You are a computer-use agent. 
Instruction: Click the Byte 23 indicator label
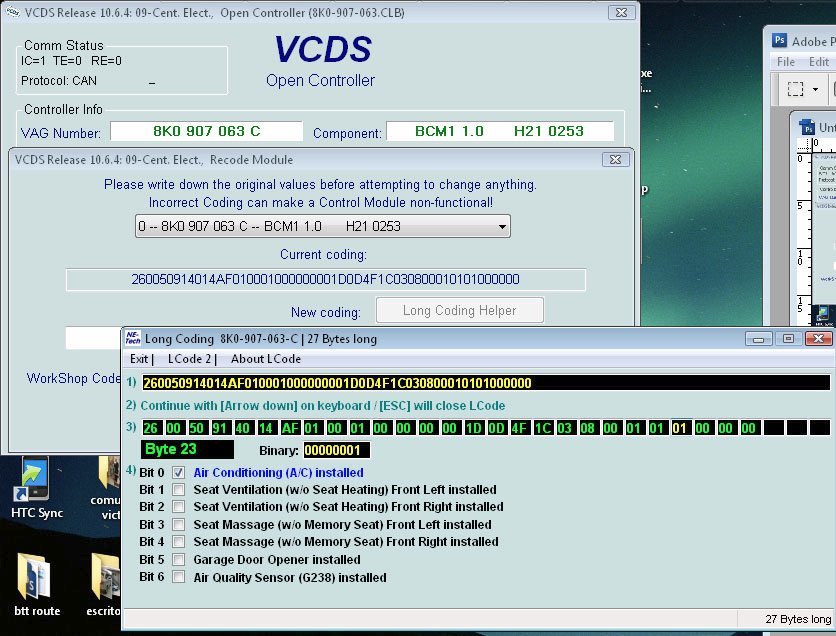[x=187, y=449]
